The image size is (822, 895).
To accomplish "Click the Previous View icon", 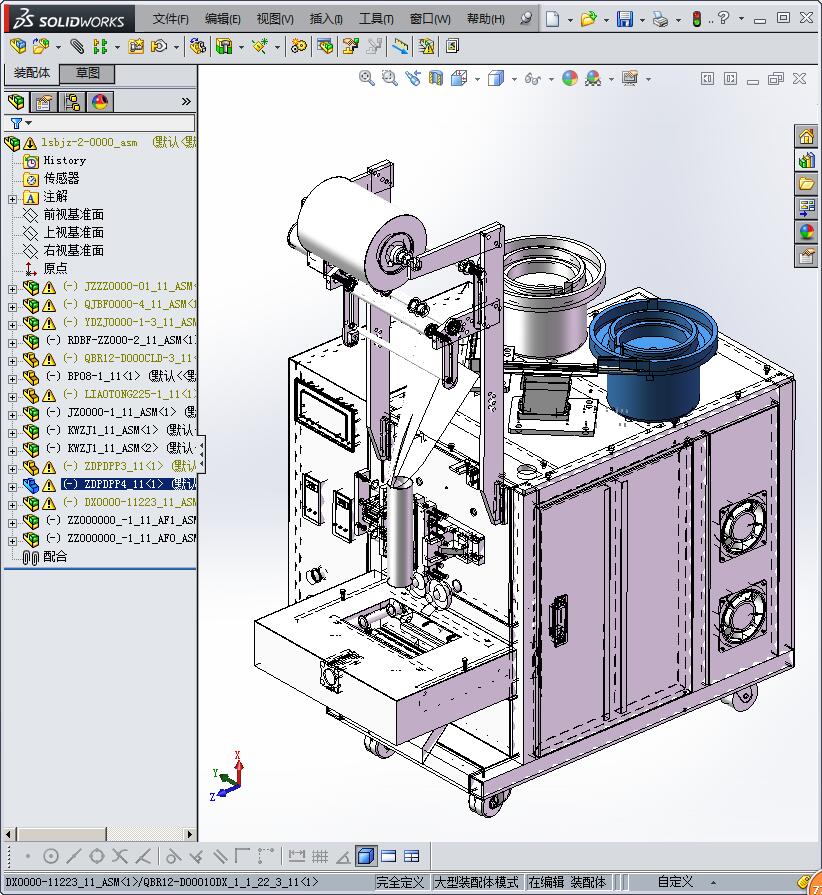I will (413, 78).
